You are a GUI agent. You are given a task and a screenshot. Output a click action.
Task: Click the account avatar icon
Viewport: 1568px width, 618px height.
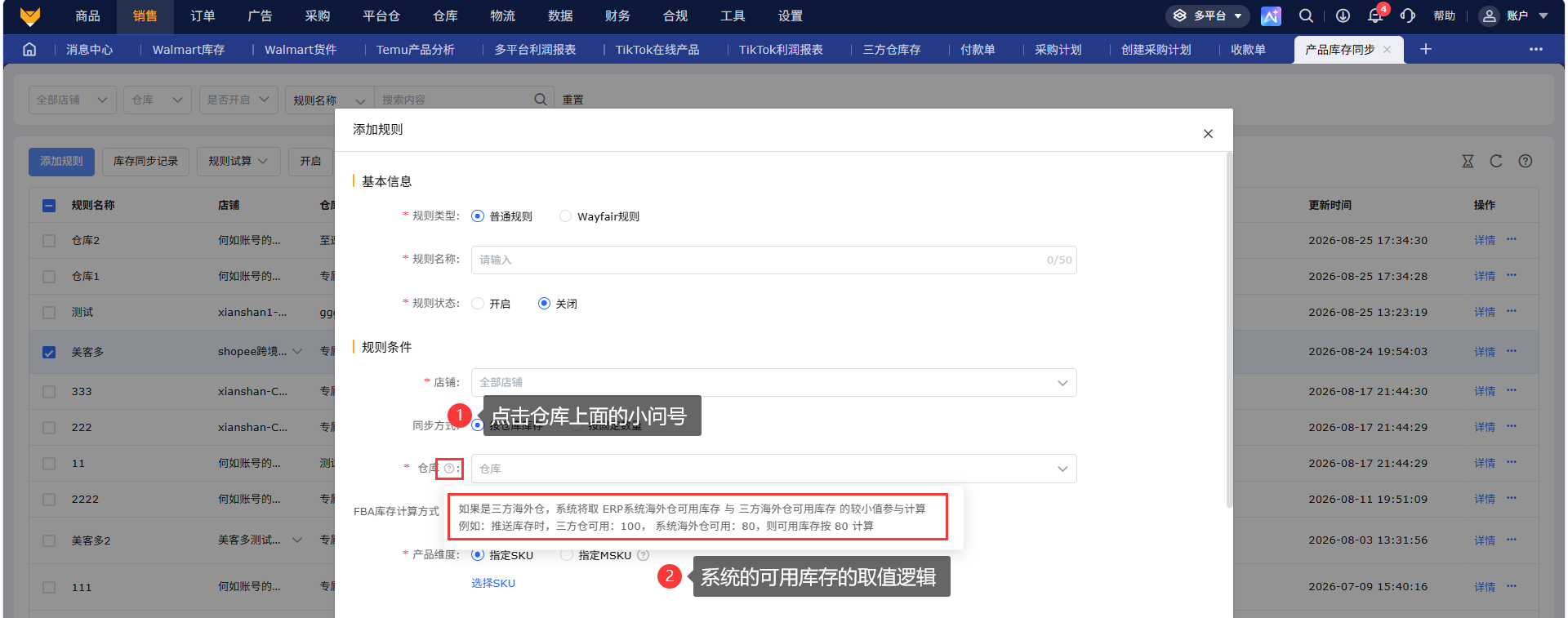(x=1490, y=16)
